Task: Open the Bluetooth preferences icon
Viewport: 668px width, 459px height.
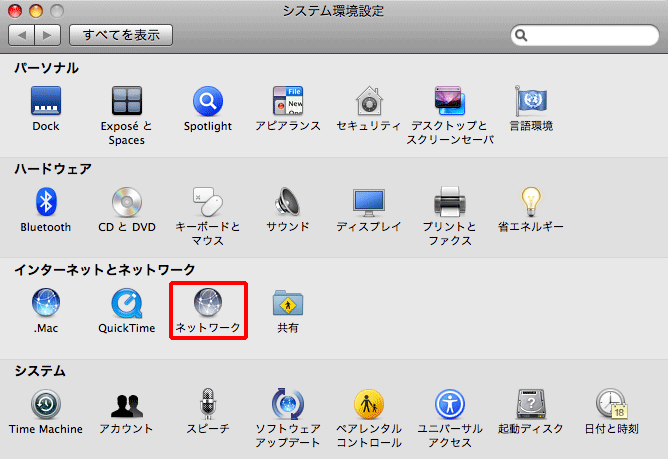Action: (x=46, y=202)
